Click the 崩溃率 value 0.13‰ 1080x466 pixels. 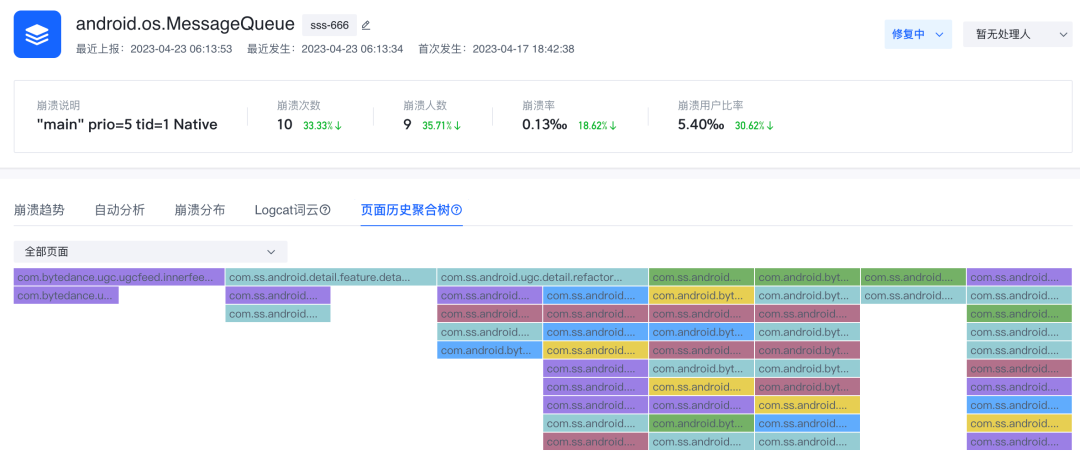pos(544,125)
